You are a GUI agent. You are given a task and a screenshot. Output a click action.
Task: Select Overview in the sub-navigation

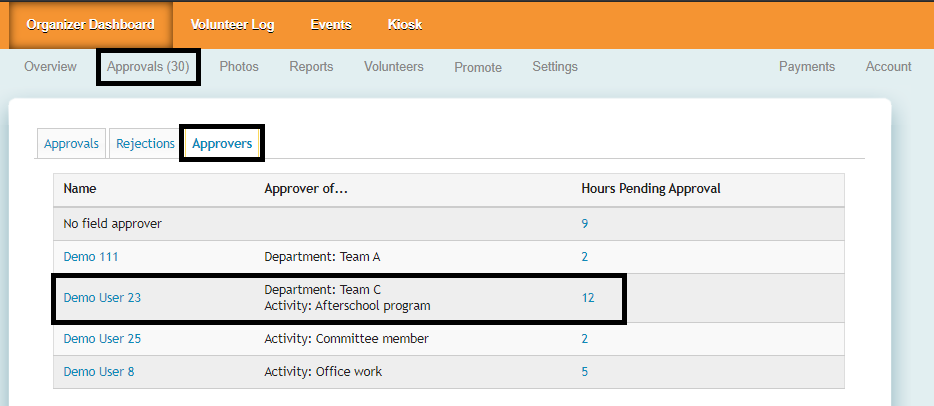[x=50, y=67]
